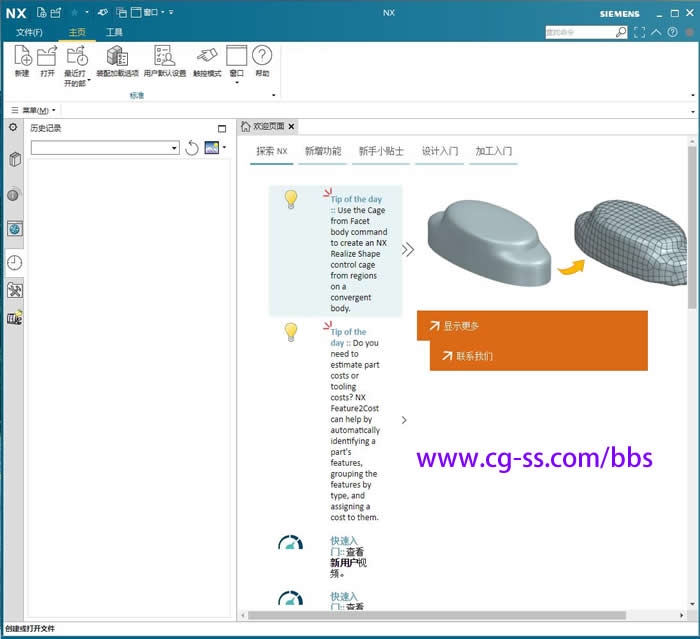The height and width of the screenshot is (639, 700).
Task: Open the 文件(F) menu
Action: coord(29,32)
